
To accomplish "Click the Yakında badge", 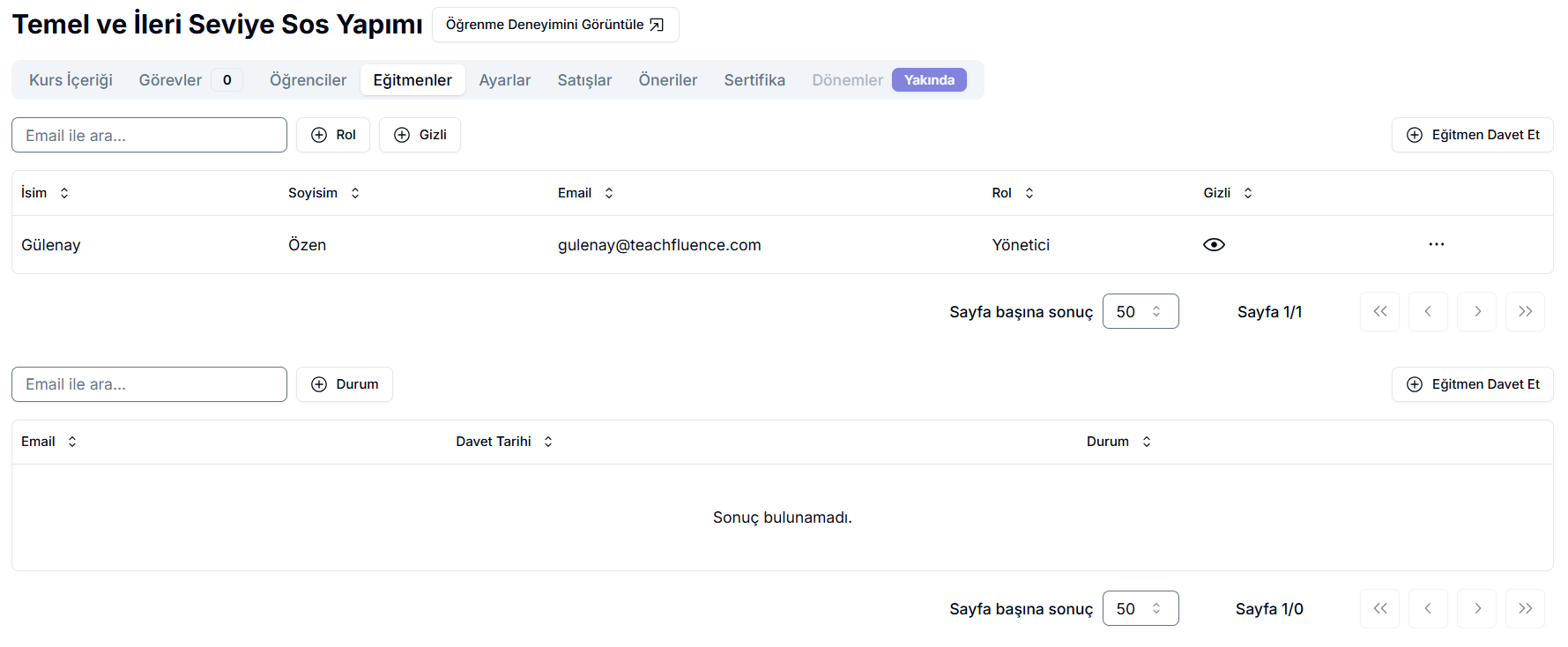I will 929,80.
